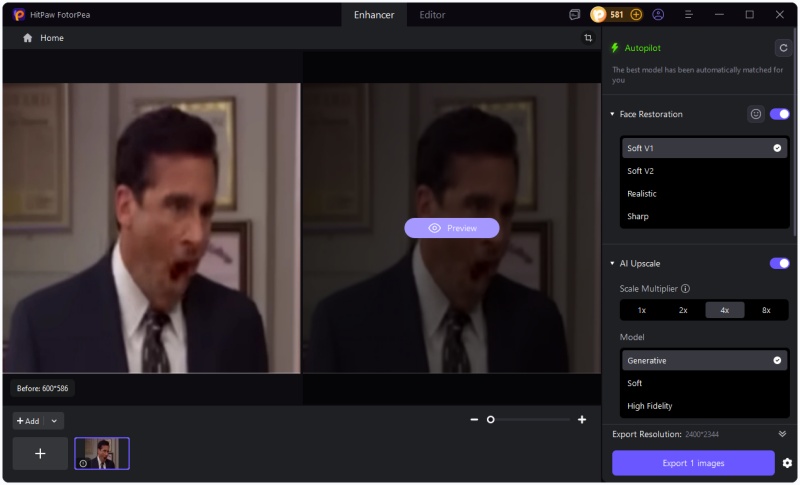Screen dimensions: 800x485
Task: Open the feedback message icon in title bar
Action: [574, 15]
